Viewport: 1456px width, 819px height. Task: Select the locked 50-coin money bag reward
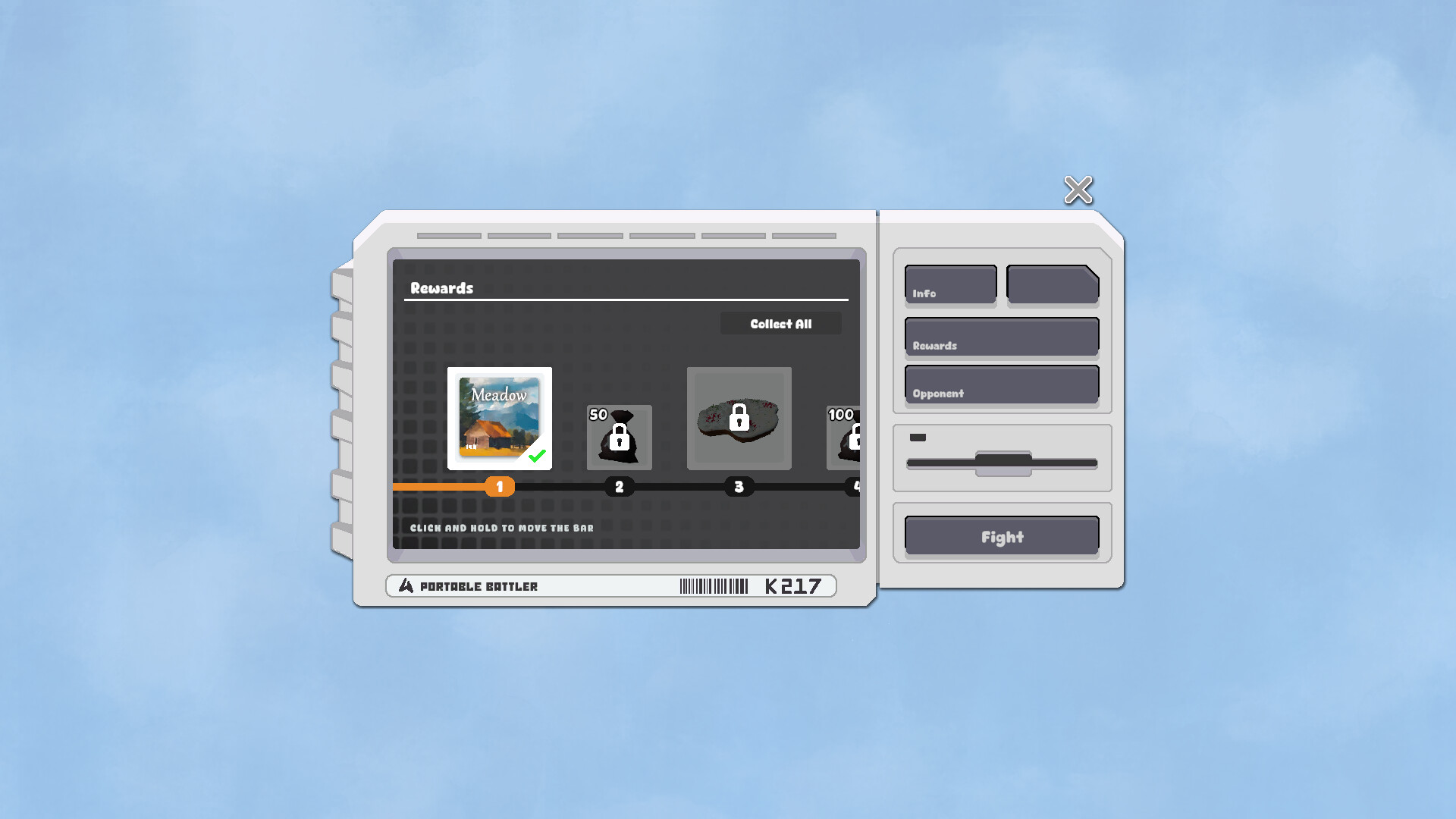620,438
